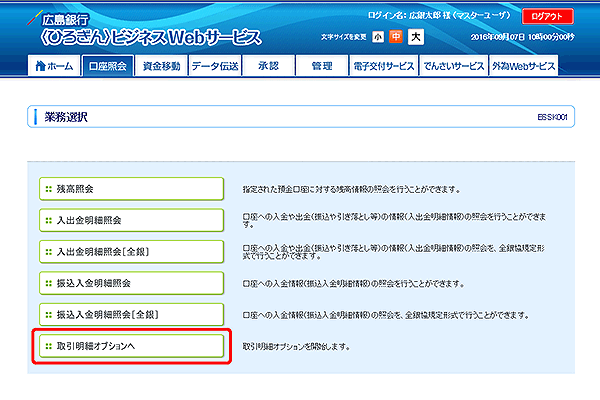Open the 電子交付サービス tab
The width and height of the screenshot is (600, 400).
pyautogui.click(x=383, y=66)
